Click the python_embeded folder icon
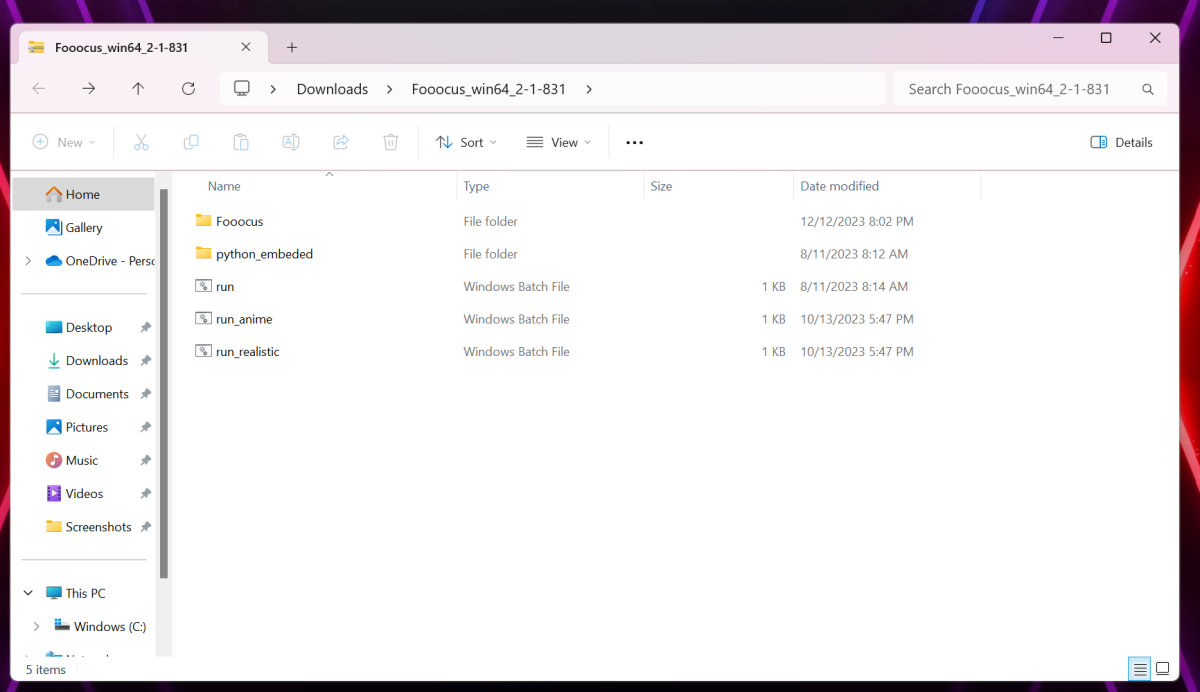 [203, 254]
